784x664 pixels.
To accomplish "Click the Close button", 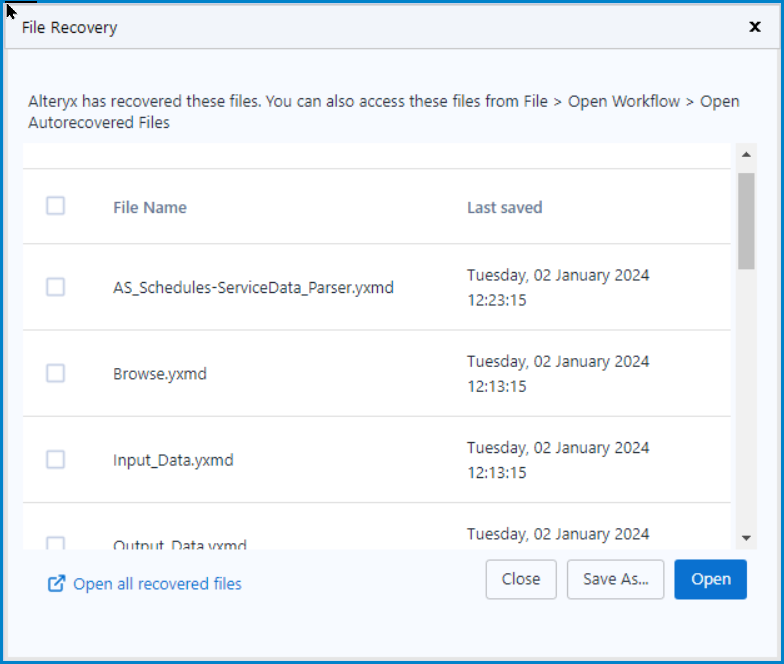I will pyautogui.click(x=521, y=579).
